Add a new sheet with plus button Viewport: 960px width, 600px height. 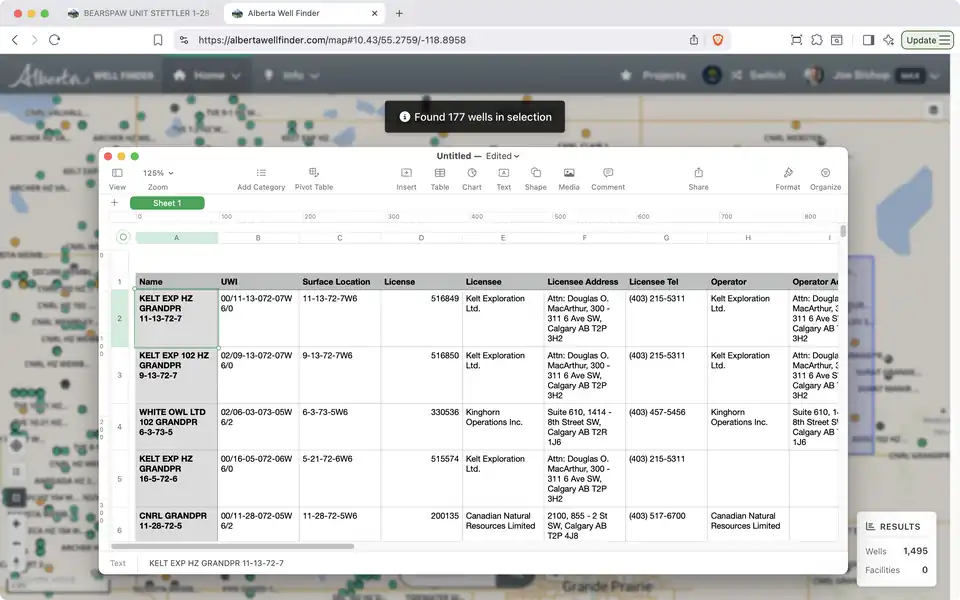click(114, 203)
